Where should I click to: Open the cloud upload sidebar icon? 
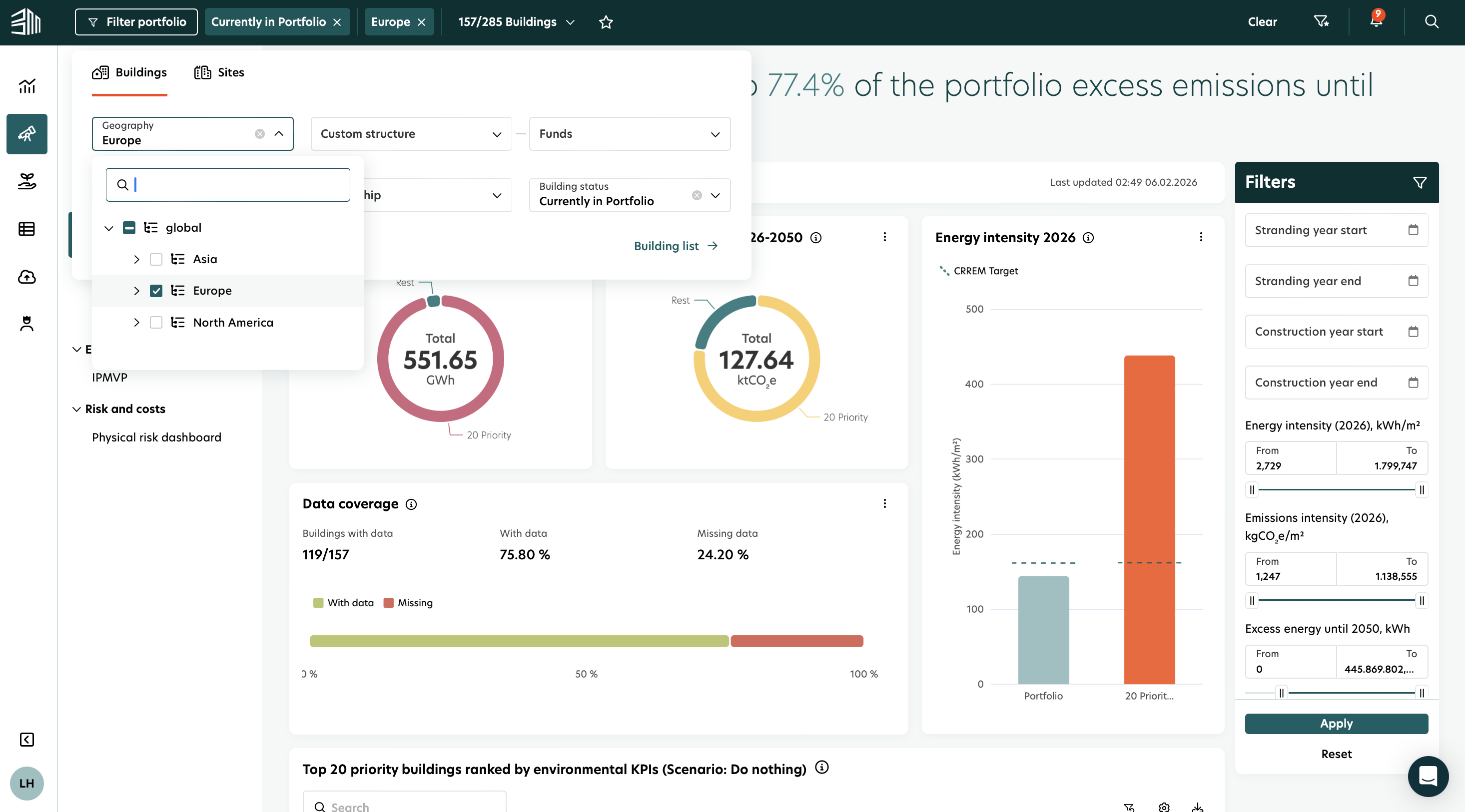click(x=26, y=277)
